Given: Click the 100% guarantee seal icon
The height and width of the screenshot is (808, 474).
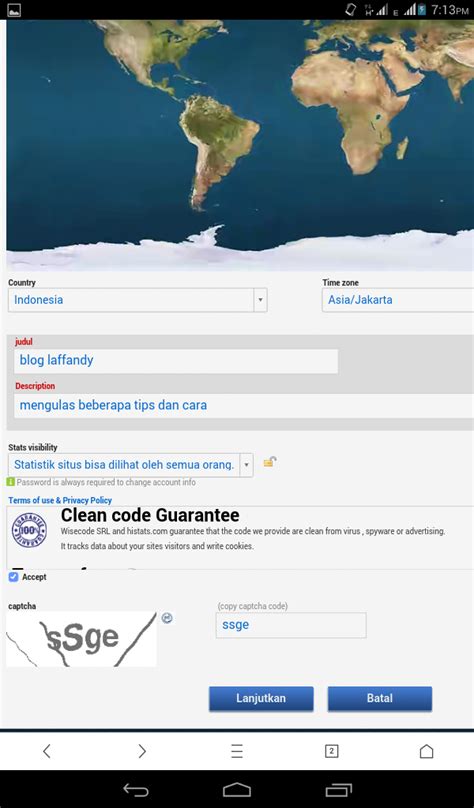Looking at the screenshot, I should pyautogui.click(x=29, y=529).
